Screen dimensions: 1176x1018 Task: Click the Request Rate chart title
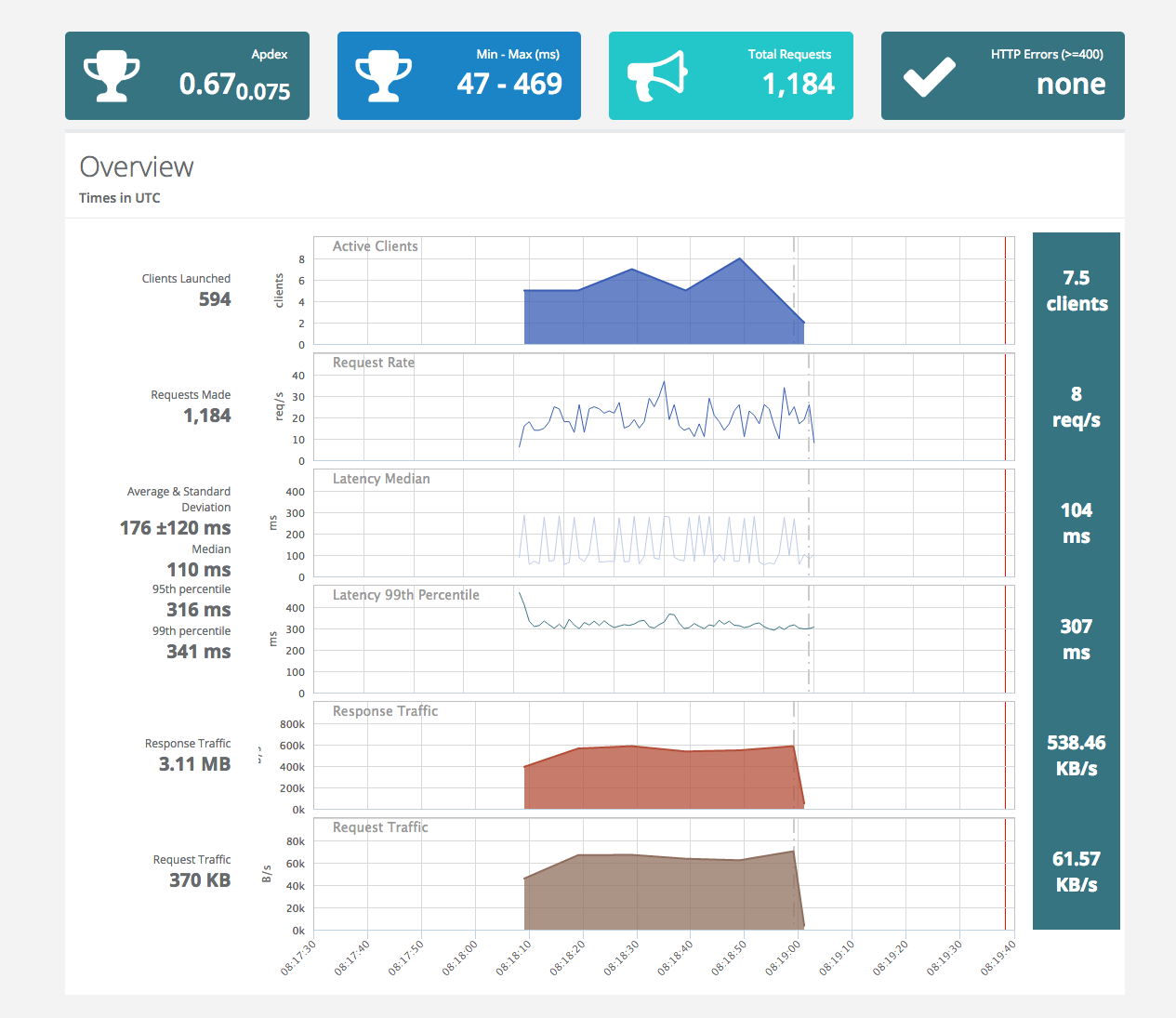[374, 363]
